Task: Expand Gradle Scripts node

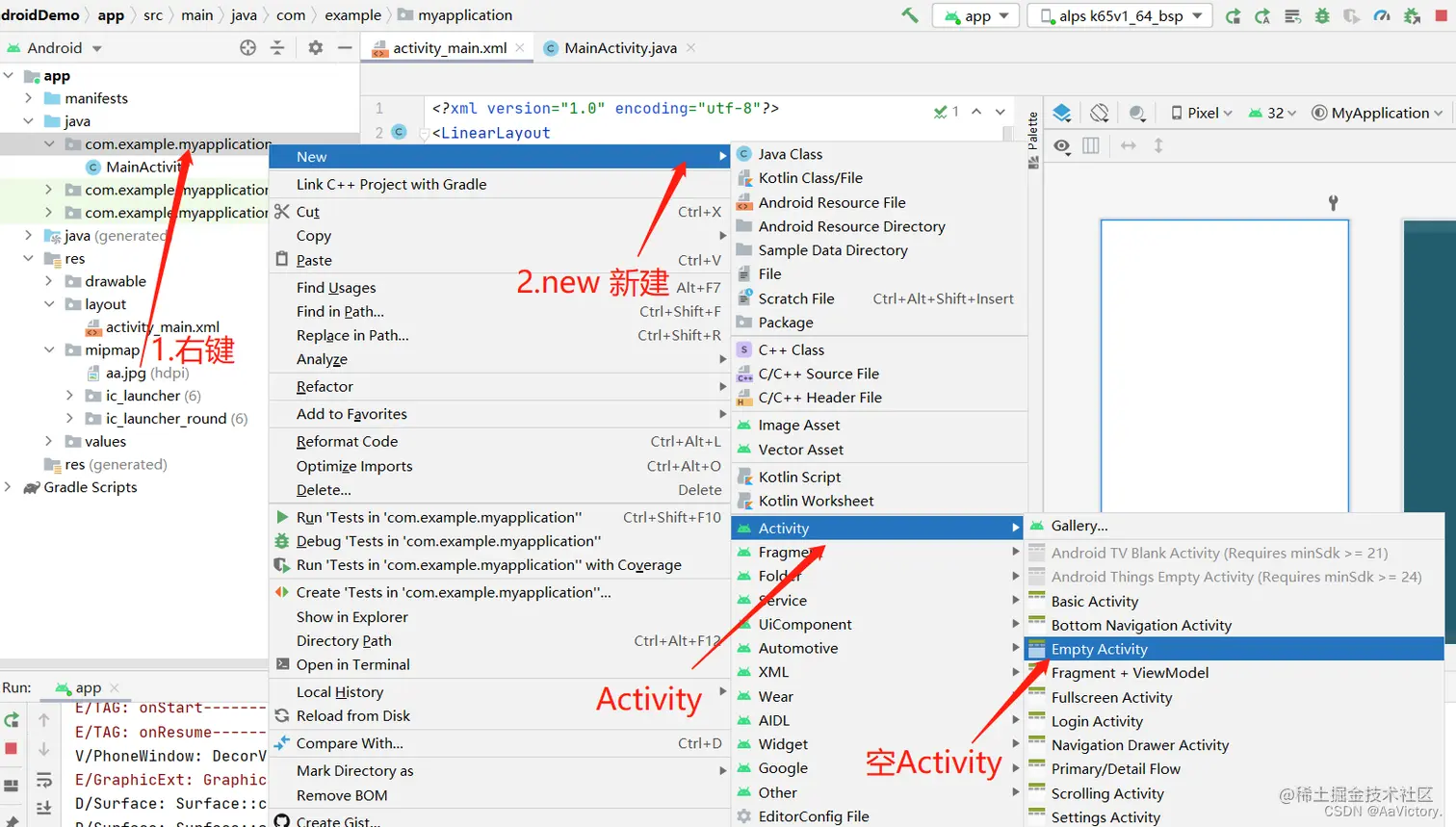Action: pos(8,487)
